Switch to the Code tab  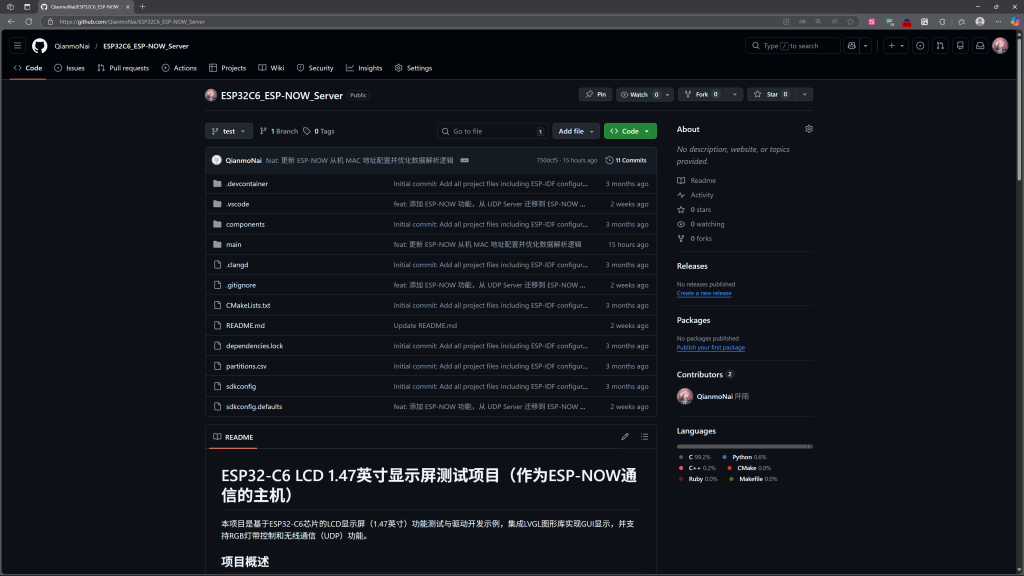point(28,68)
